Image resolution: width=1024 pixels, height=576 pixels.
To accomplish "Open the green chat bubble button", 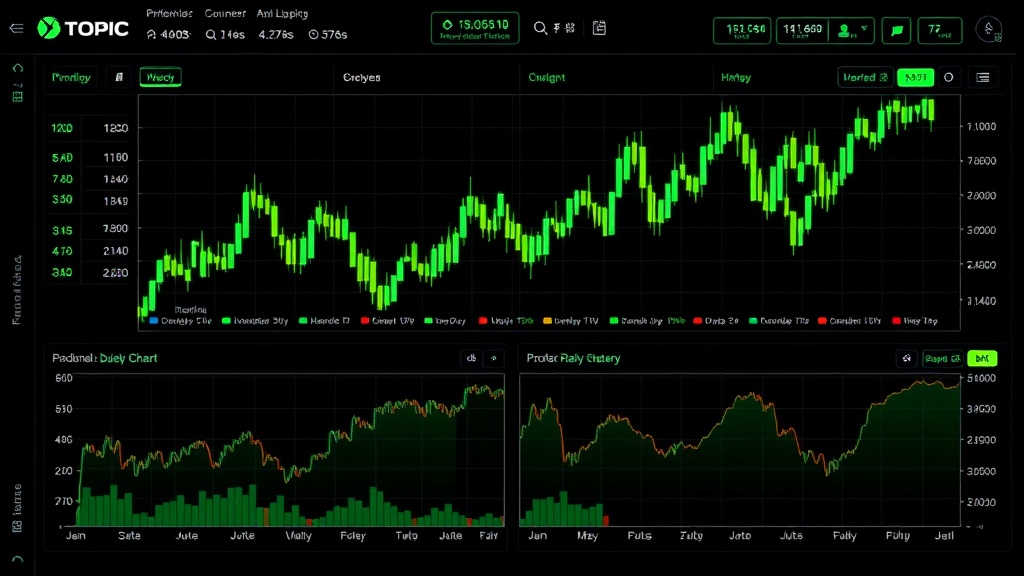I will (x=897, y=31).
